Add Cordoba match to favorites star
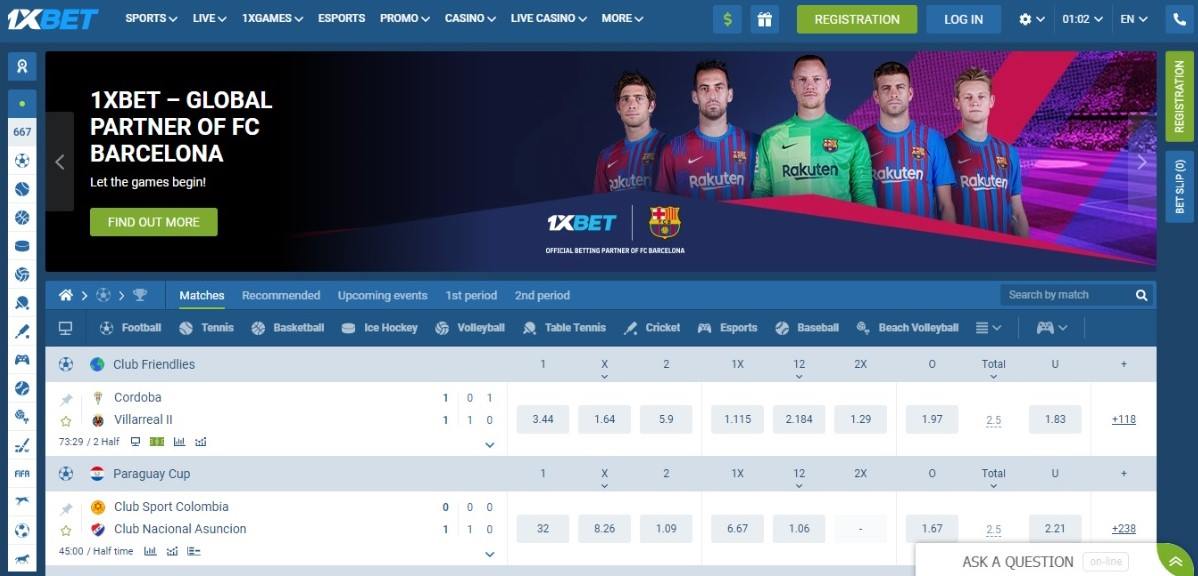The image size is (1198, 576). 66,420
